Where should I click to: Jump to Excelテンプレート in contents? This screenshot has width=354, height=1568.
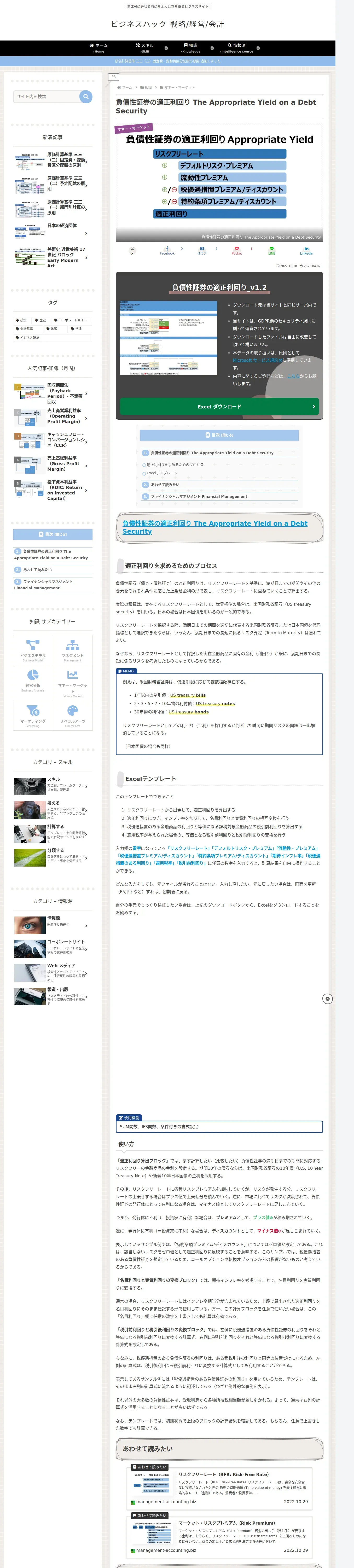(x=162, y=473)
